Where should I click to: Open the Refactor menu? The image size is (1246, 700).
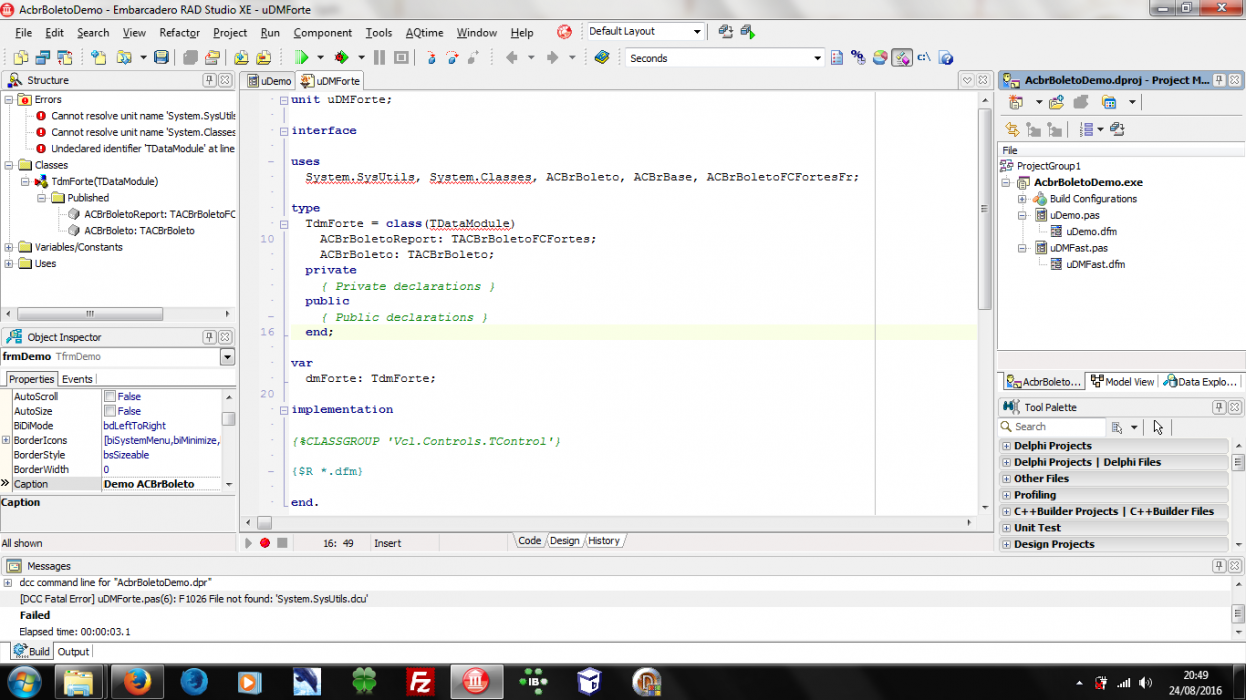point(179,32)
